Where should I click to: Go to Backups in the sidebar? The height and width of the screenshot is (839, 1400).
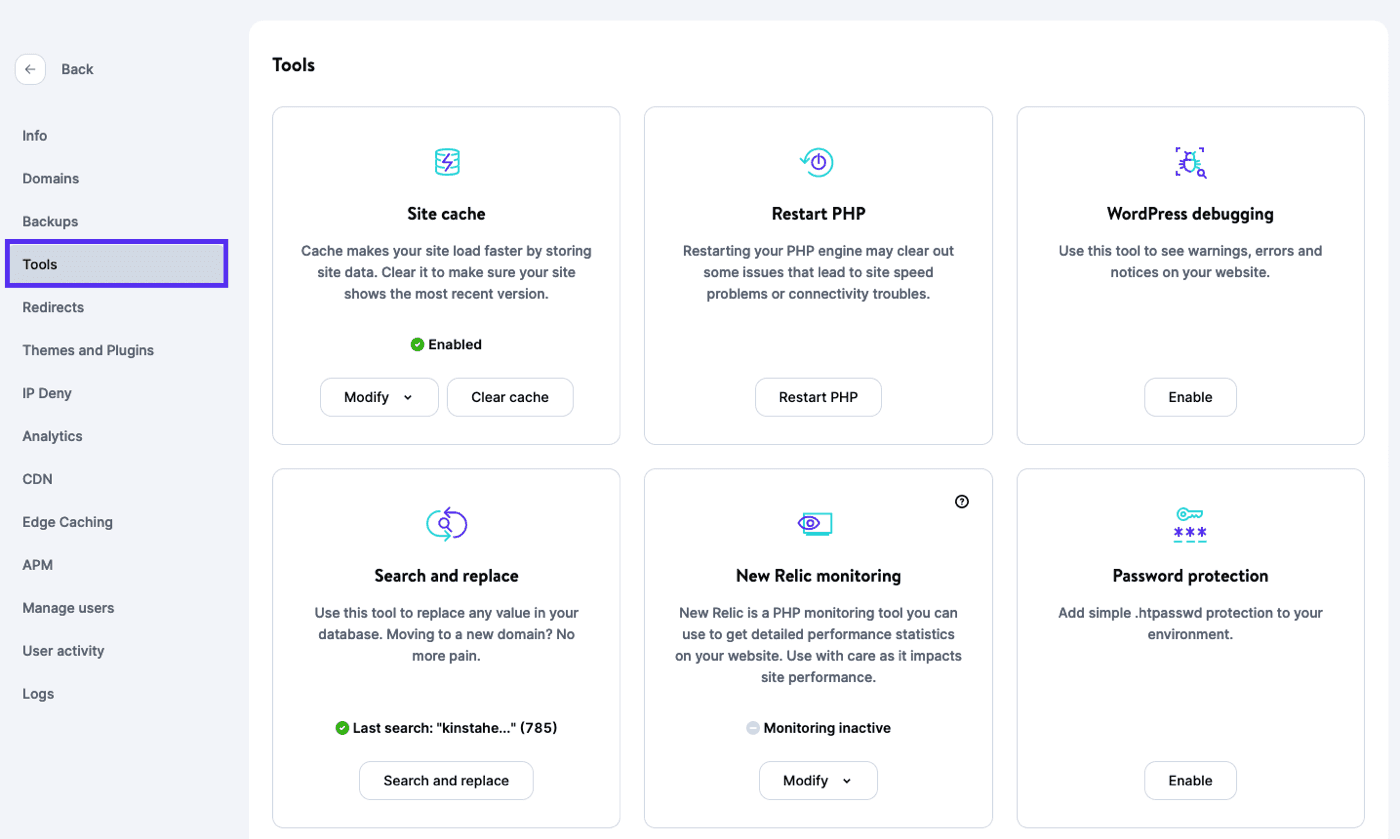[x=50, y=222]
